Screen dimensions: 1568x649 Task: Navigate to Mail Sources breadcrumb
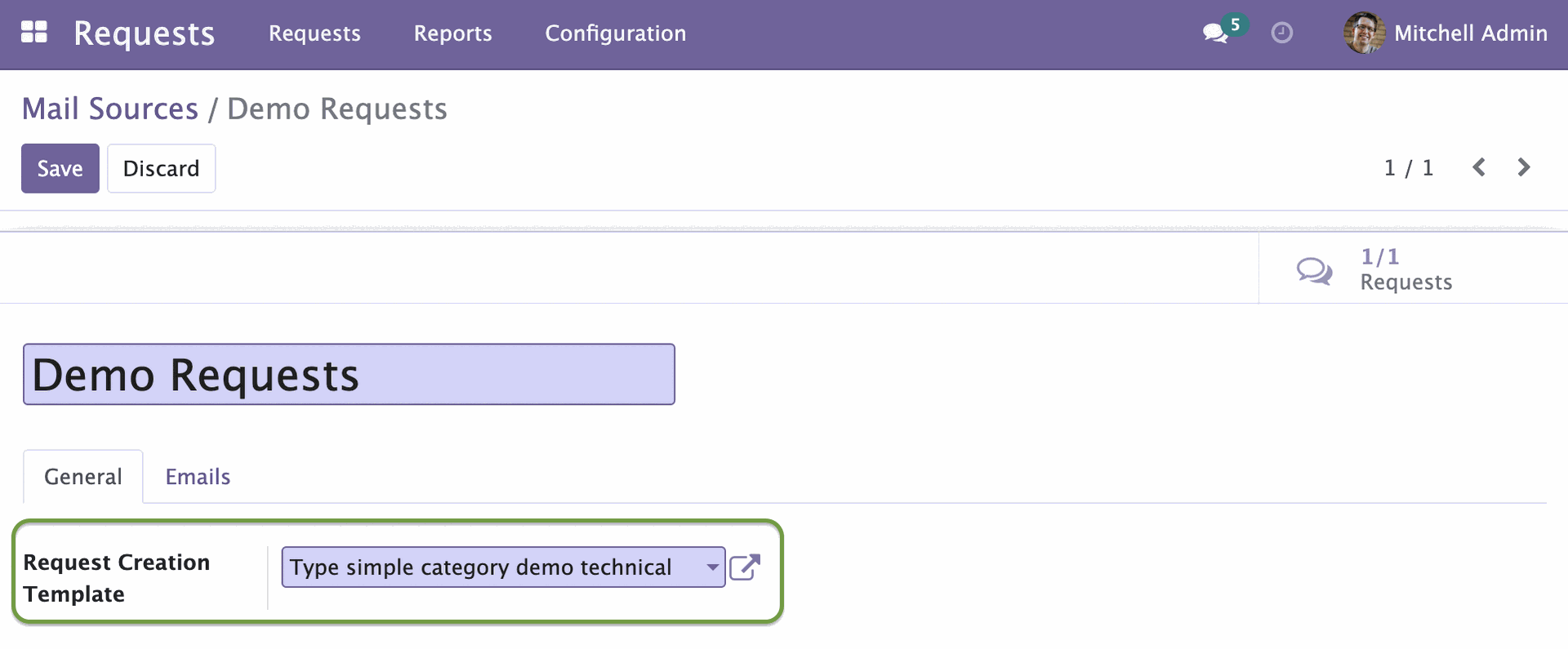tap(109, 109)
